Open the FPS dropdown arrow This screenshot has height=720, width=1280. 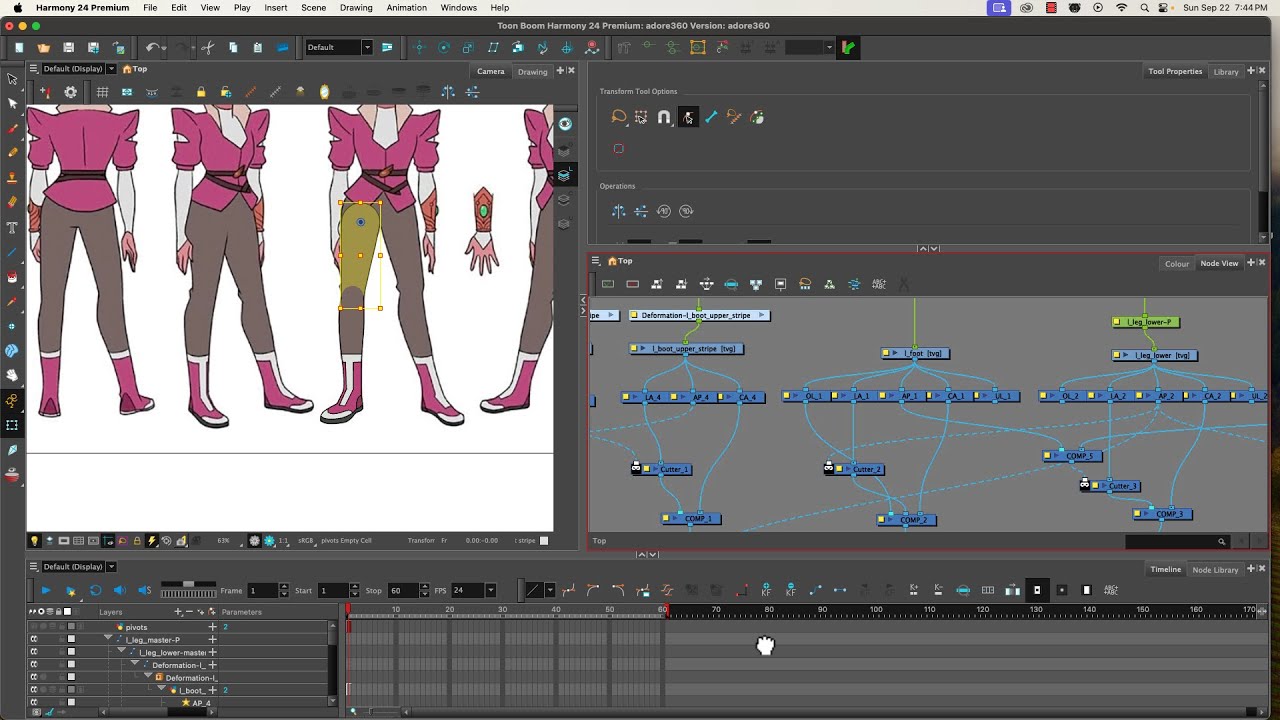pos(490,591)
